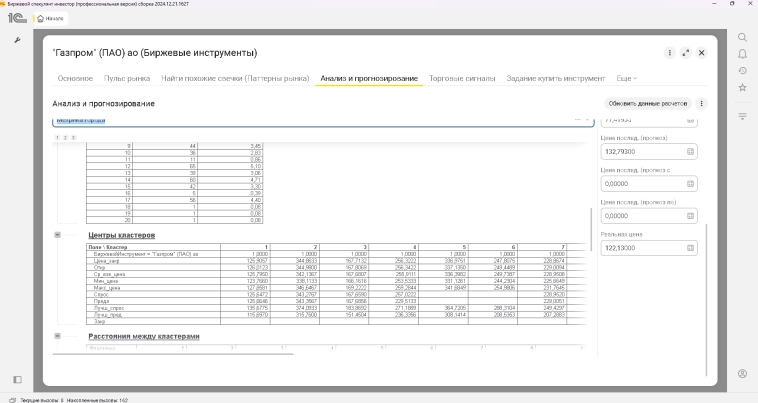Open calculator in 132,79300 price field
This screenshot has width=758, height=403.
pyautogui.click(x=690, y=152)
